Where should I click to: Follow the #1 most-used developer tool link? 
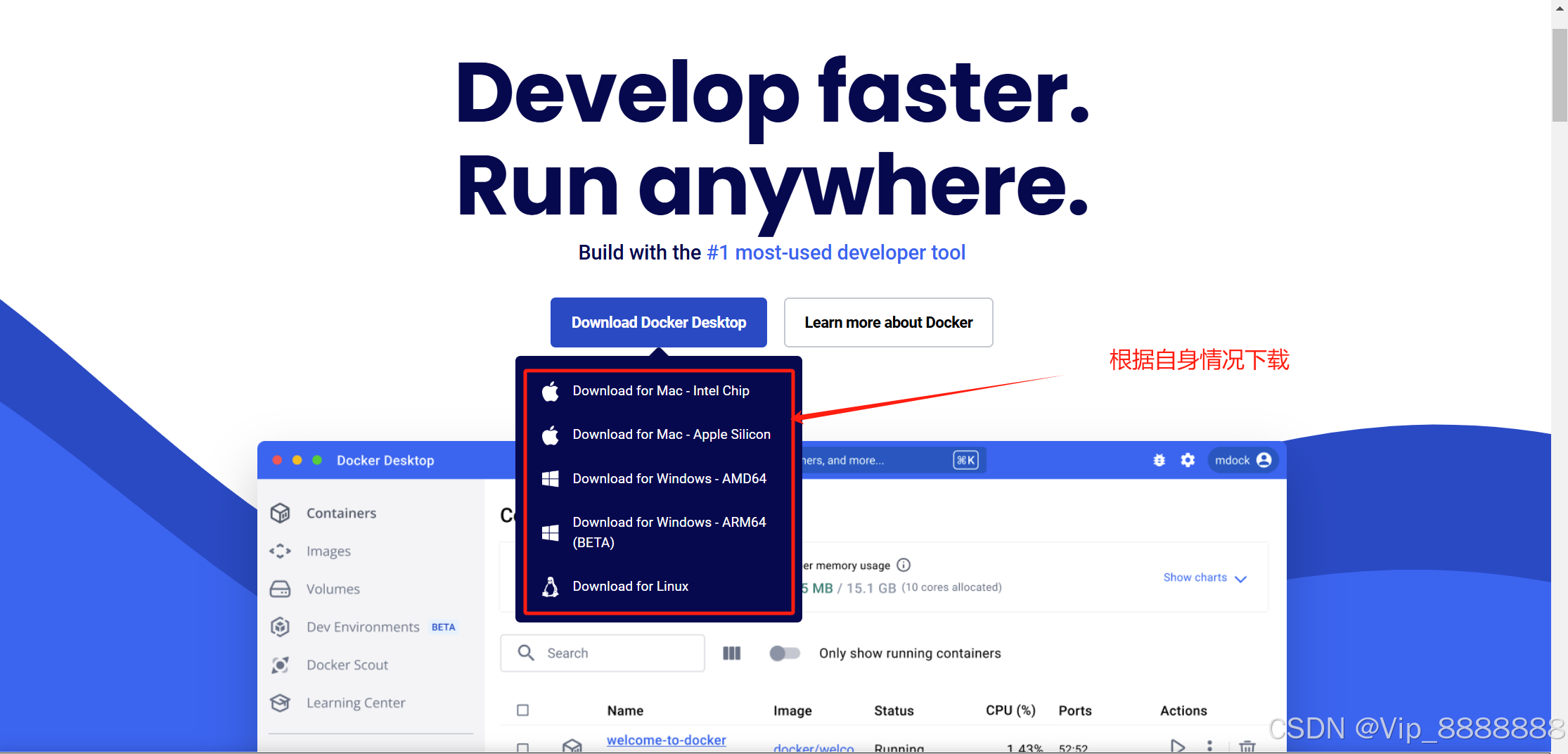coord(836,253)
